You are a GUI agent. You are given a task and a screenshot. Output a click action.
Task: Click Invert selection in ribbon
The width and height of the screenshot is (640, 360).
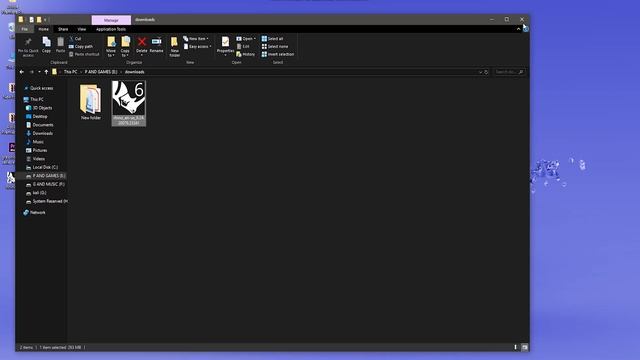tap(278, 54)
